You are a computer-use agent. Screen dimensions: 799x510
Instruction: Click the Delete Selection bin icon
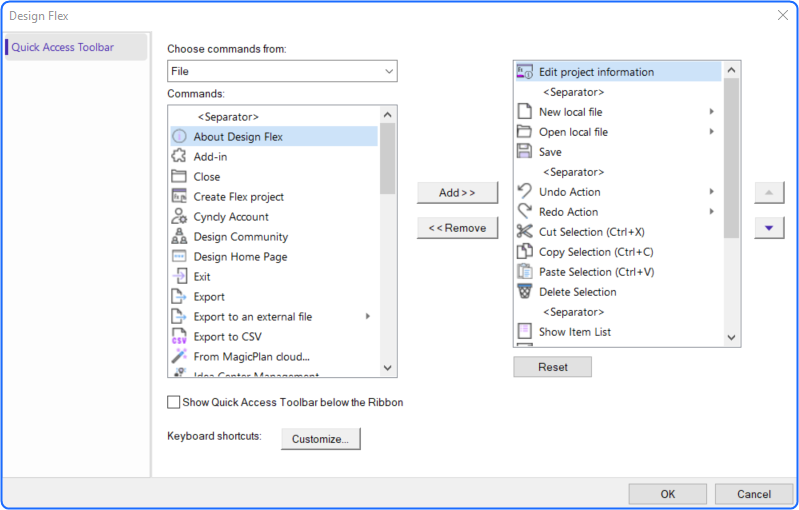[x=525, y=291]
